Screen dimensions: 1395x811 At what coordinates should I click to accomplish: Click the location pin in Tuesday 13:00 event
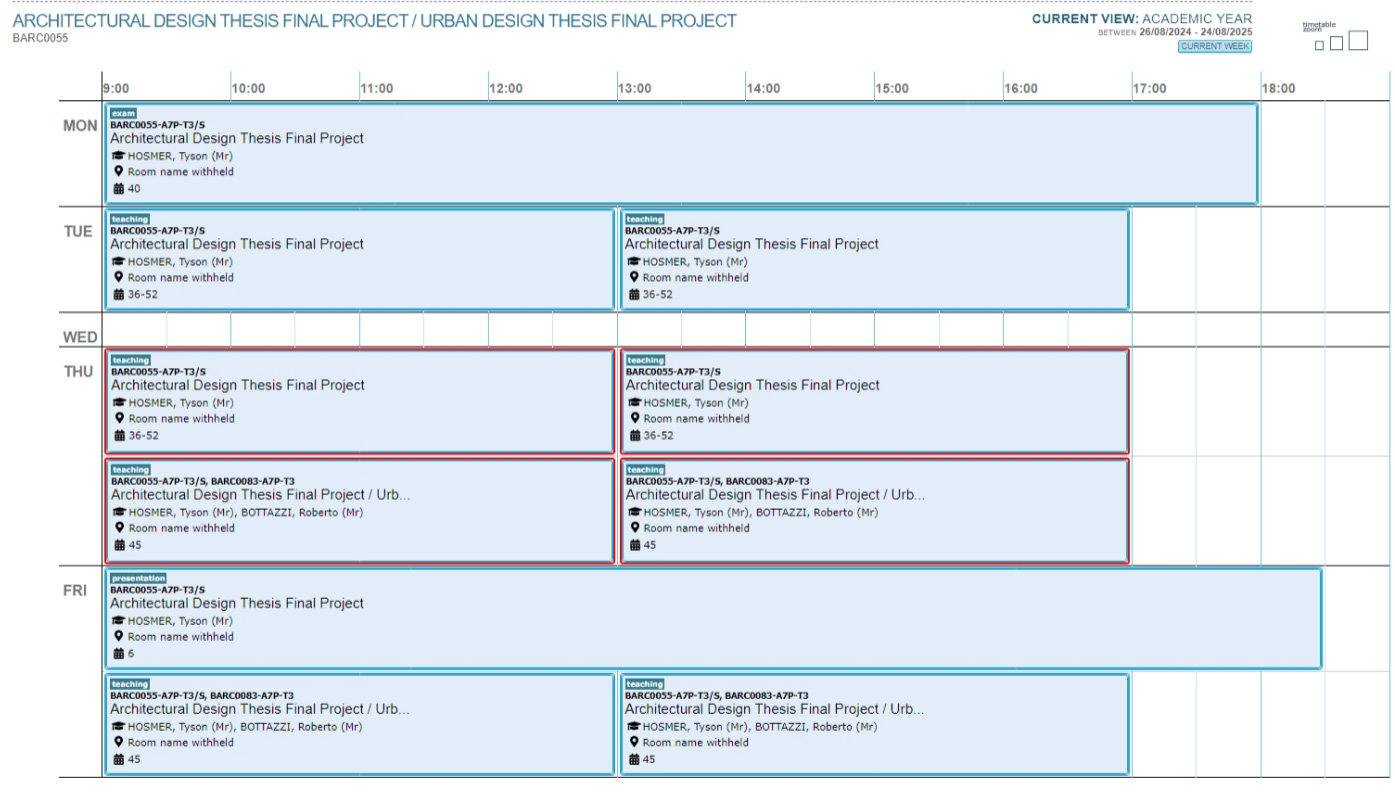[x=633, y=277]
